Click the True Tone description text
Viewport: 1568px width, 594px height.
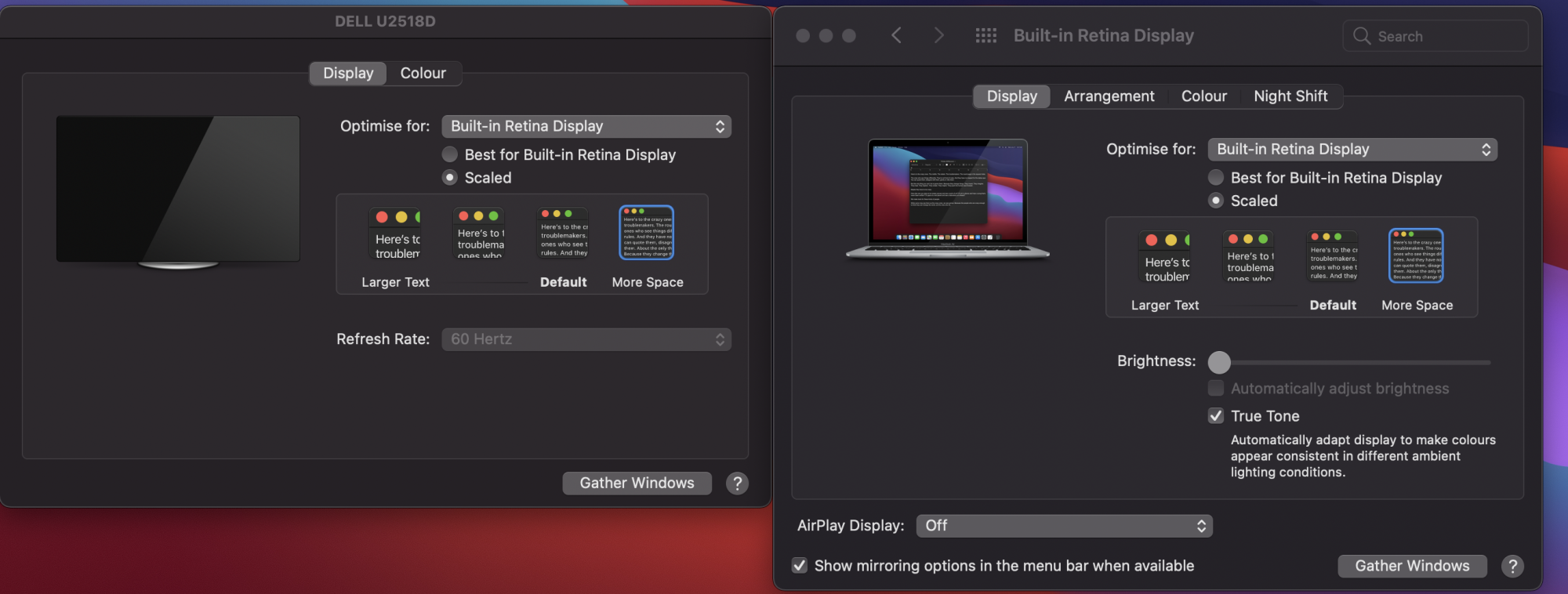1363,456
